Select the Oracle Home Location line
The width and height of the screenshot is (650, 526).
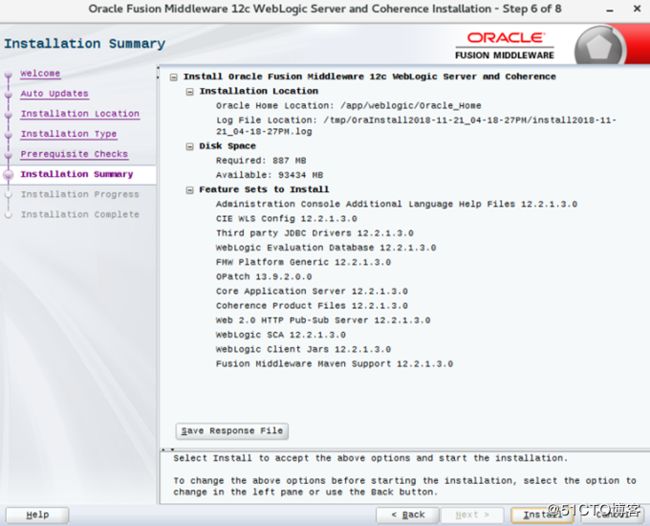[348, 106]
